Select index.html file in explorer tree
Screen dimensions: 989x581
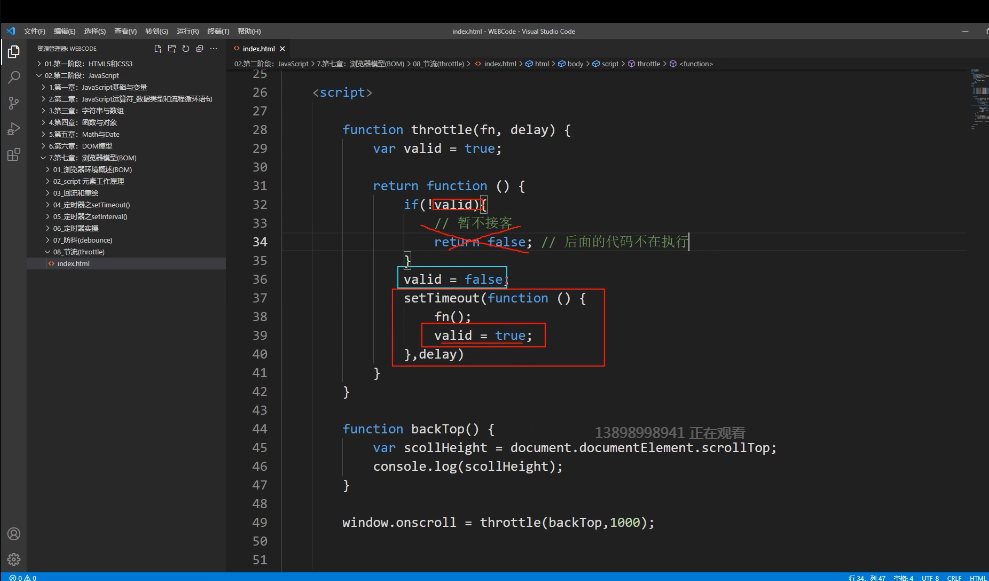click(x=126, y=264)
